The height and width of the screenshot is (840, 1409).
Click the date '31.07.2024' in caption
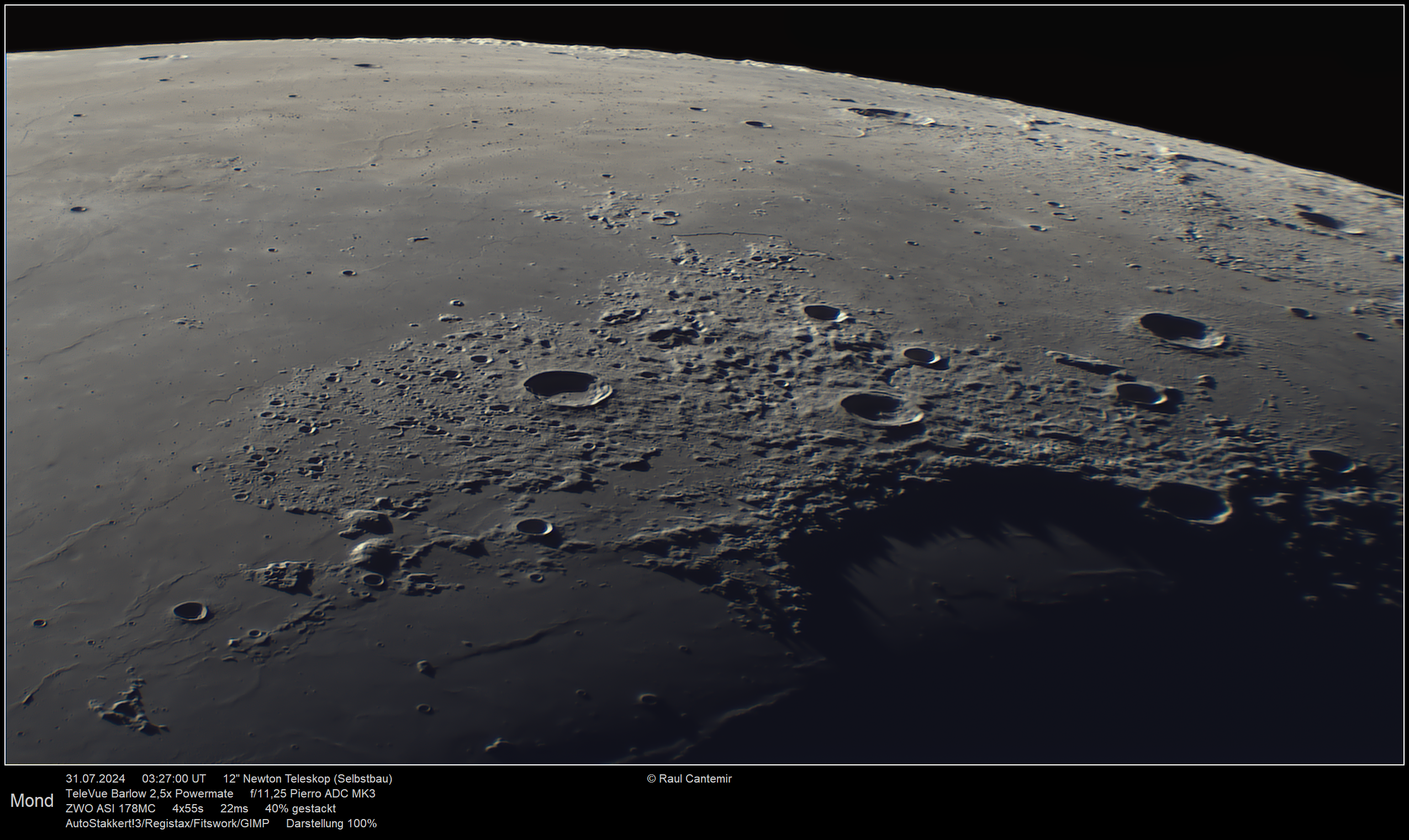coord(95,779)
